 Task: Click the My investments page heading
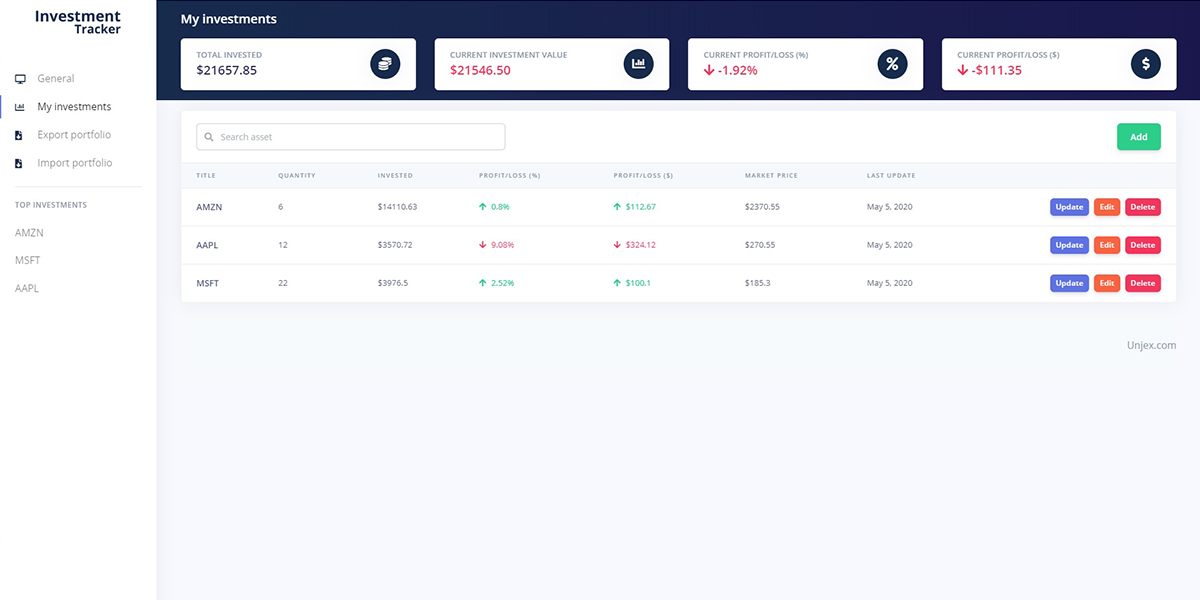[x=229, y=19]
